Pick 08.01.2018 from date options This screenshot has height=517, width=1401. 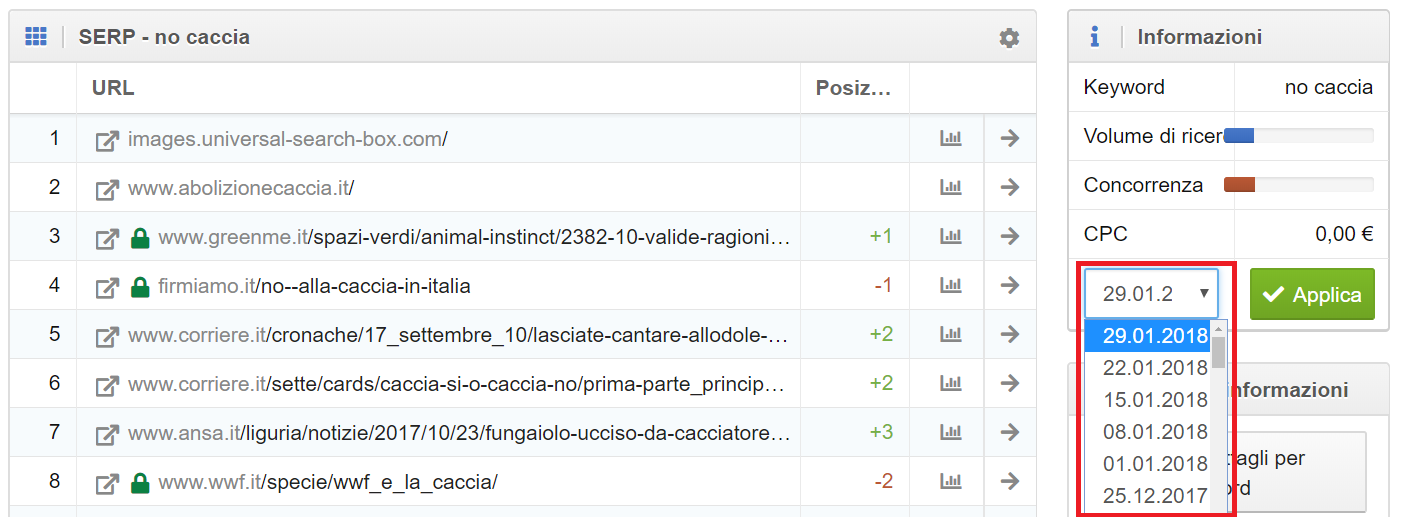(1155, 432)
